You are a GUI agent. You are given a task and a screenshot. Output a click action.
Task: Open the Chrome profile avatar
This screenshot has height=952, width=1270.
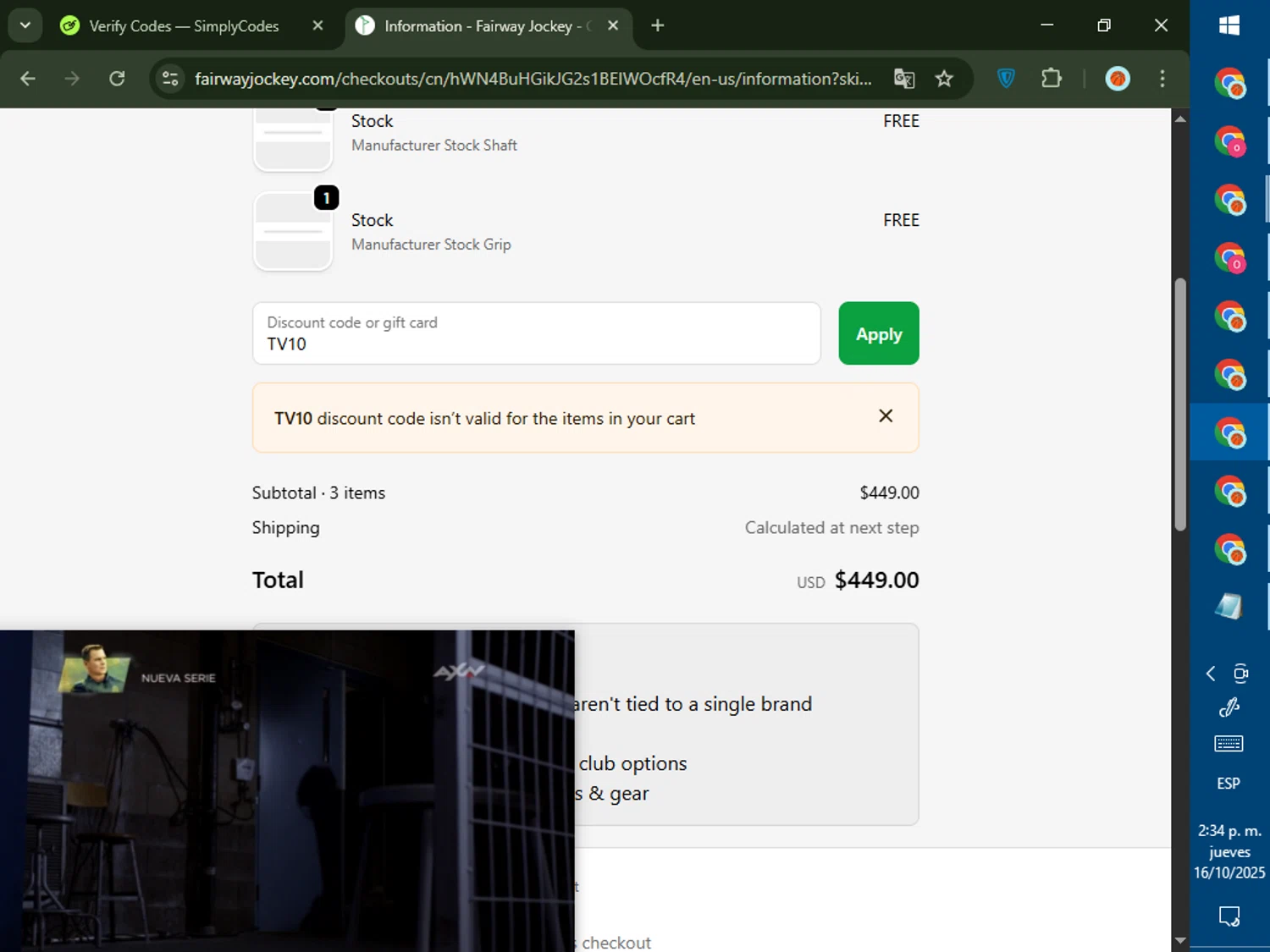tap(1118, 79)
